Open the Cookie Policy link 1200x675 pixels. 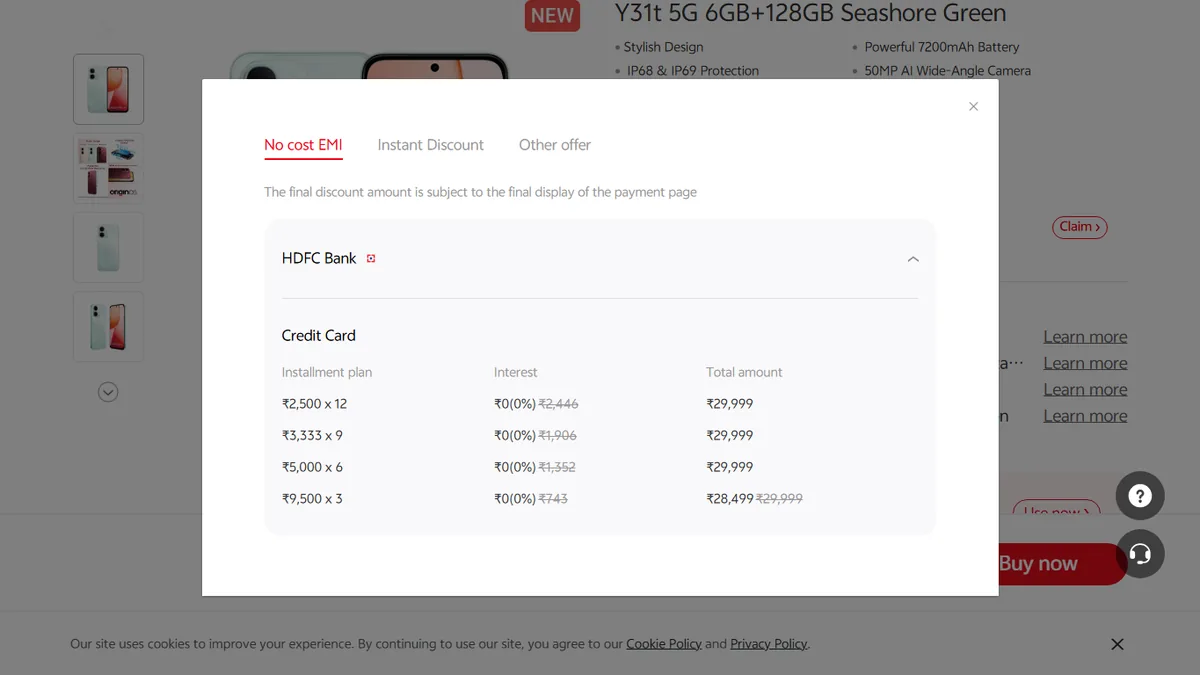click(x=664, y=644)
